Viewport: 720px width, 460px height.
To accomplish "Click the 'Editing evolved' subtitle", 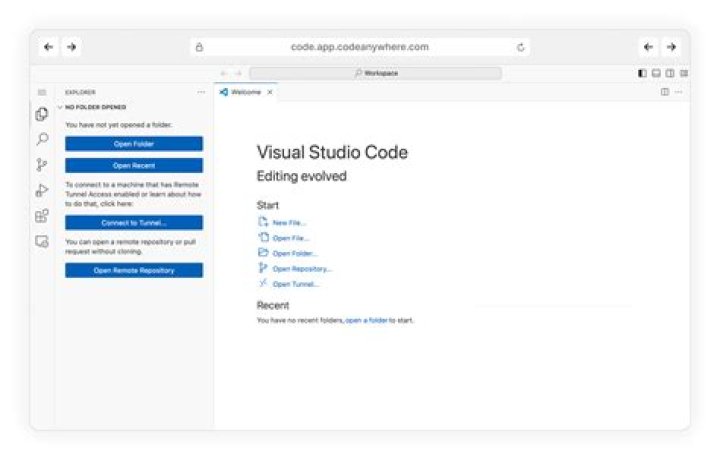I will tap(302, 176).
